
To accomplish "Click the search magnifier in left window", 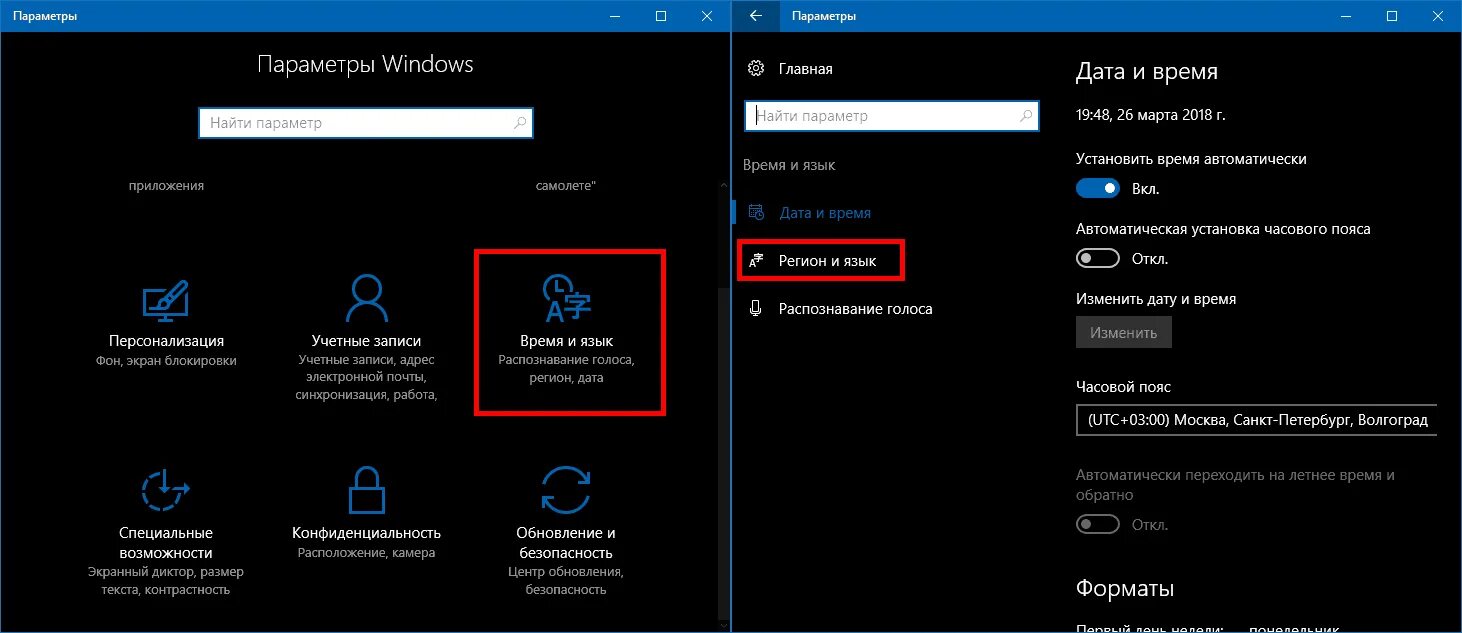I will [x=519, y=123].
